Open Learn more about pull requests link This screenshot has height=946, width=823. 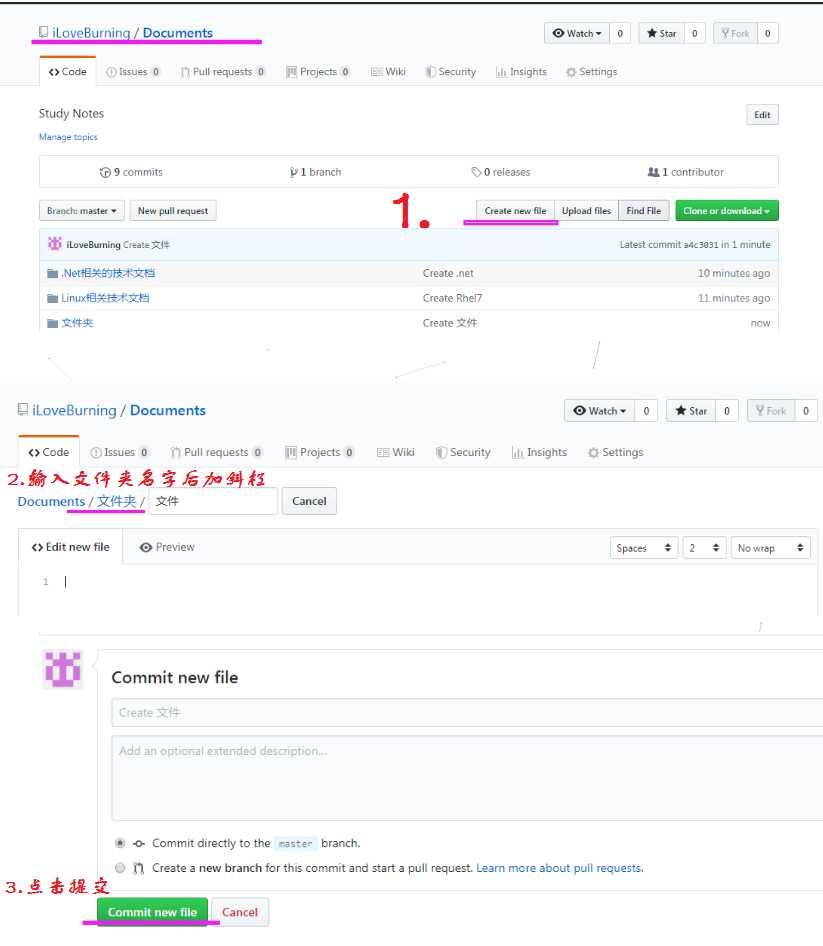pos(560,868)
